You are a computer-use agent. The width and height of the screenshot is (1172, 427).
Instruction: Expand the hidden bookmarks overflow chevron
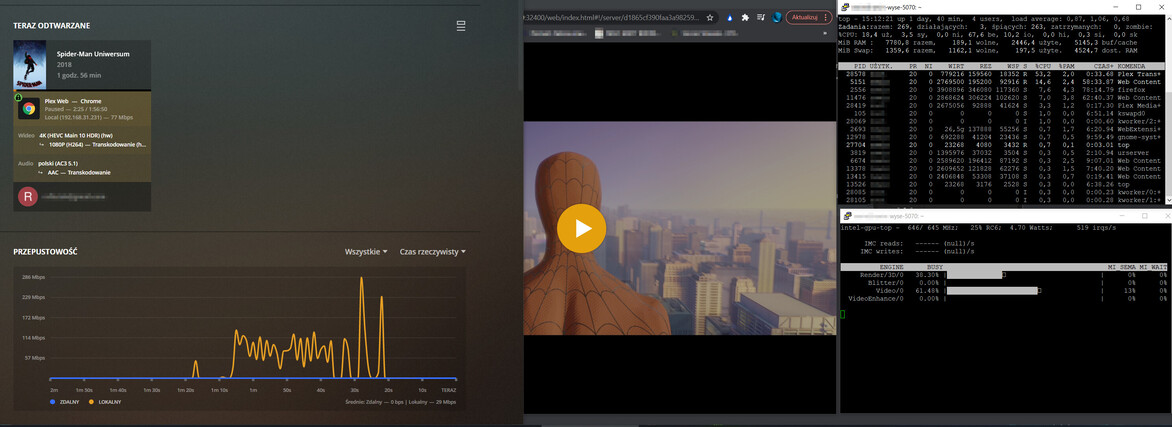(x=827, y=33)
